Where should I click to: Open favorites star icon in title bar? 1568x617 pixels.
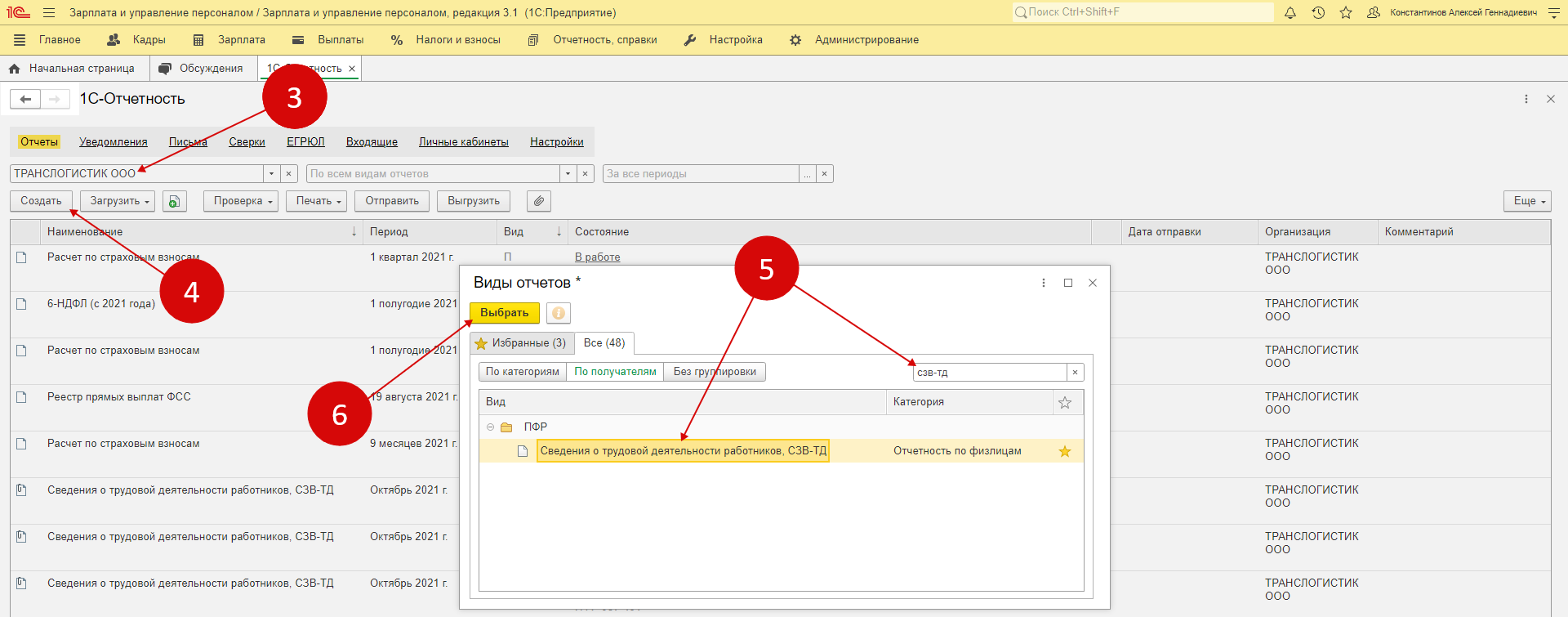1346,12
